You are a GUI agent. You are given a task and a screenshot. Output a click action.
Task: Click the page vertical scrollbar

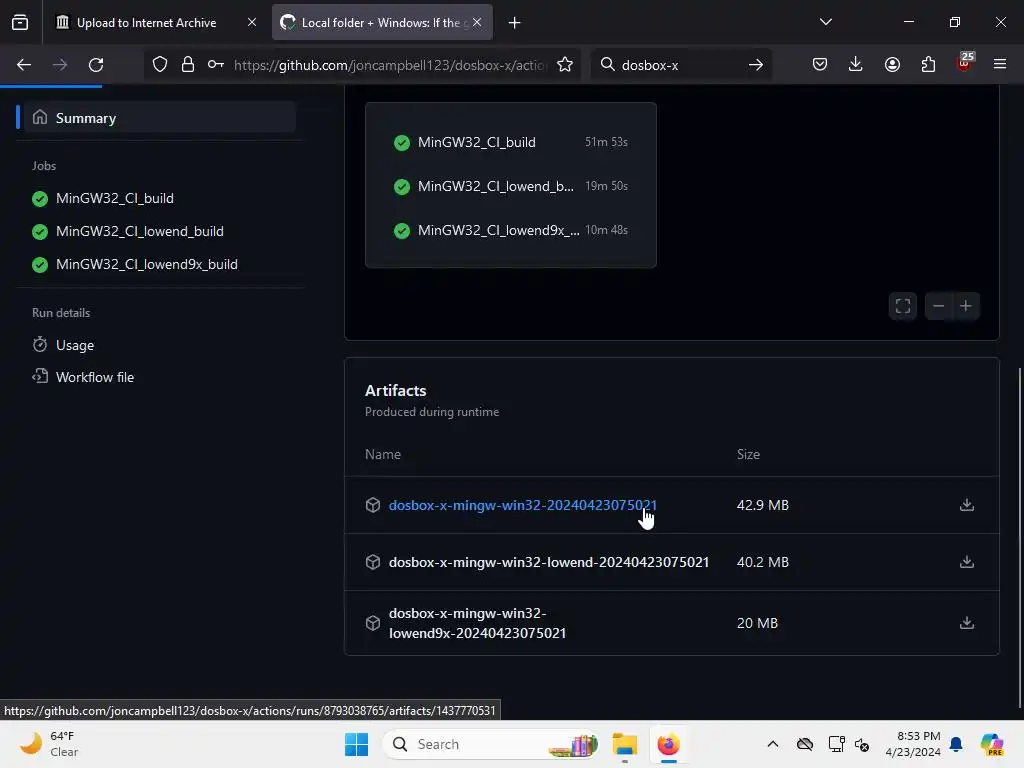tap(1020, 537)
